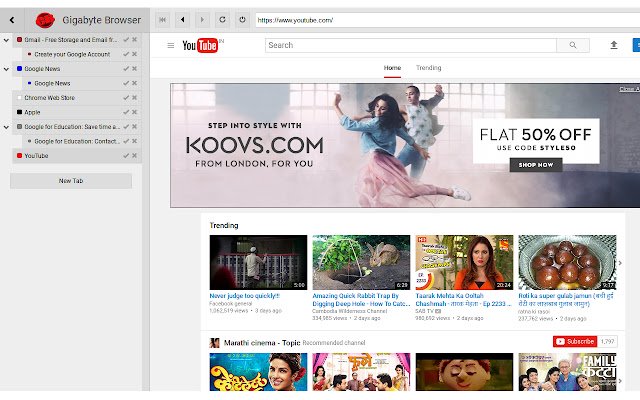
Task: Toggle checkmark on YouTube tab row
Action: pos(126,156)
